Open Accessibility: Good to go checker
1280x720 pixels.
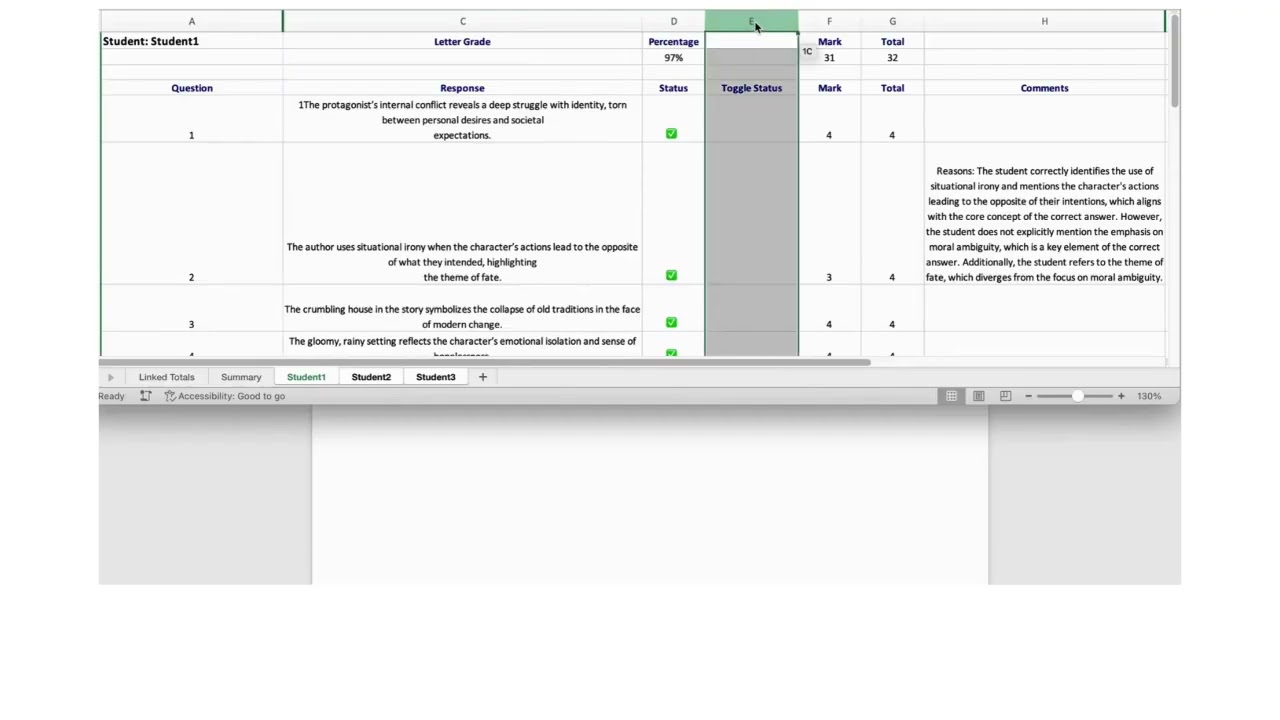(225, 396)
